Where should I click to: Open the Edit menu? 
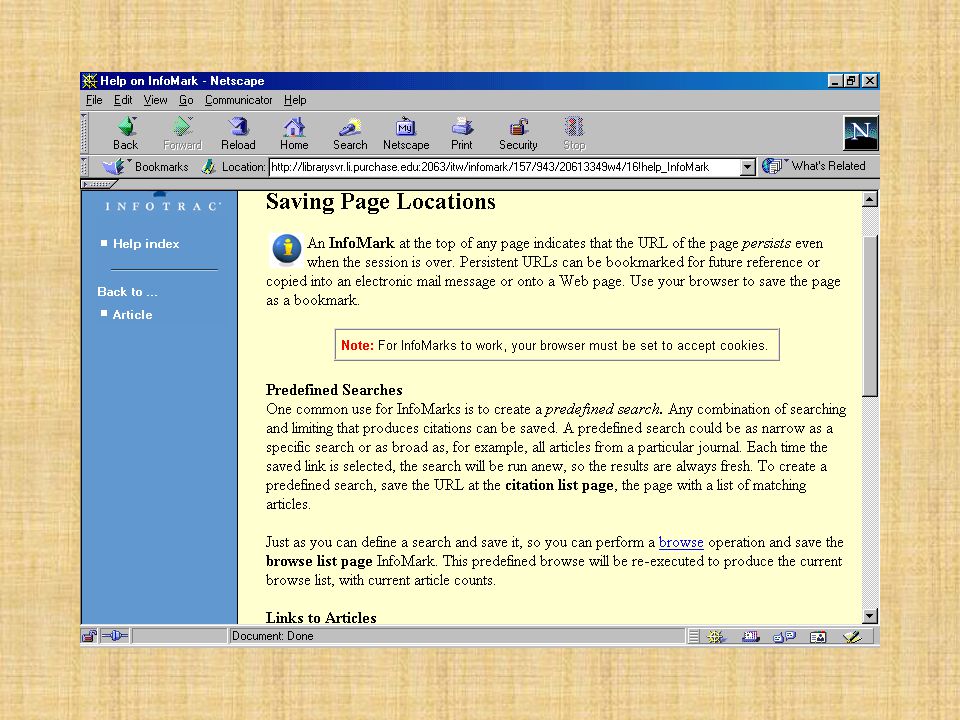tap(123, 100)
